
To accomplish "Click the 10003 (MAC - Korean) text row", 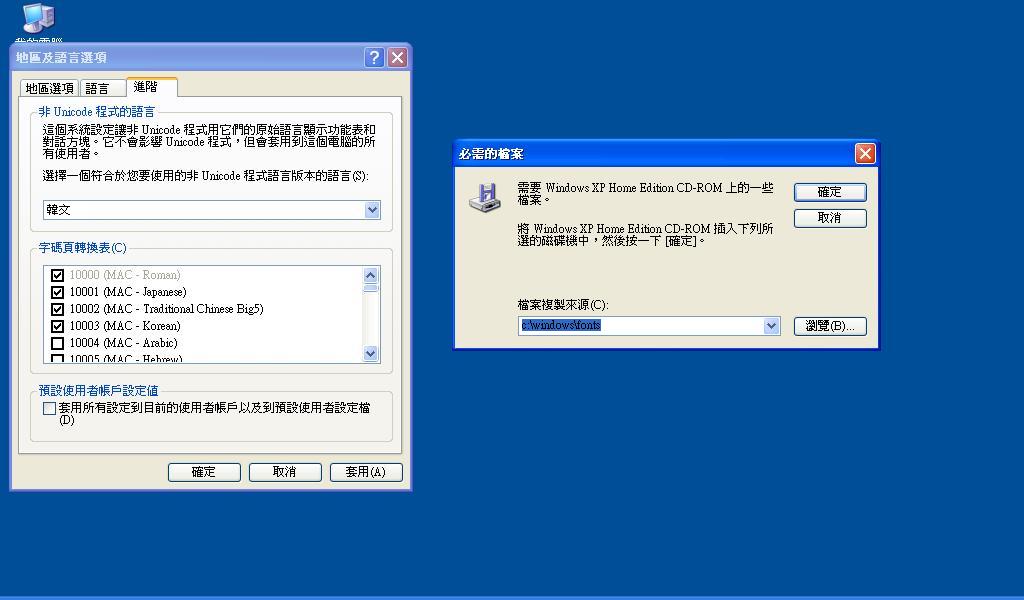I will coord(125,326).
